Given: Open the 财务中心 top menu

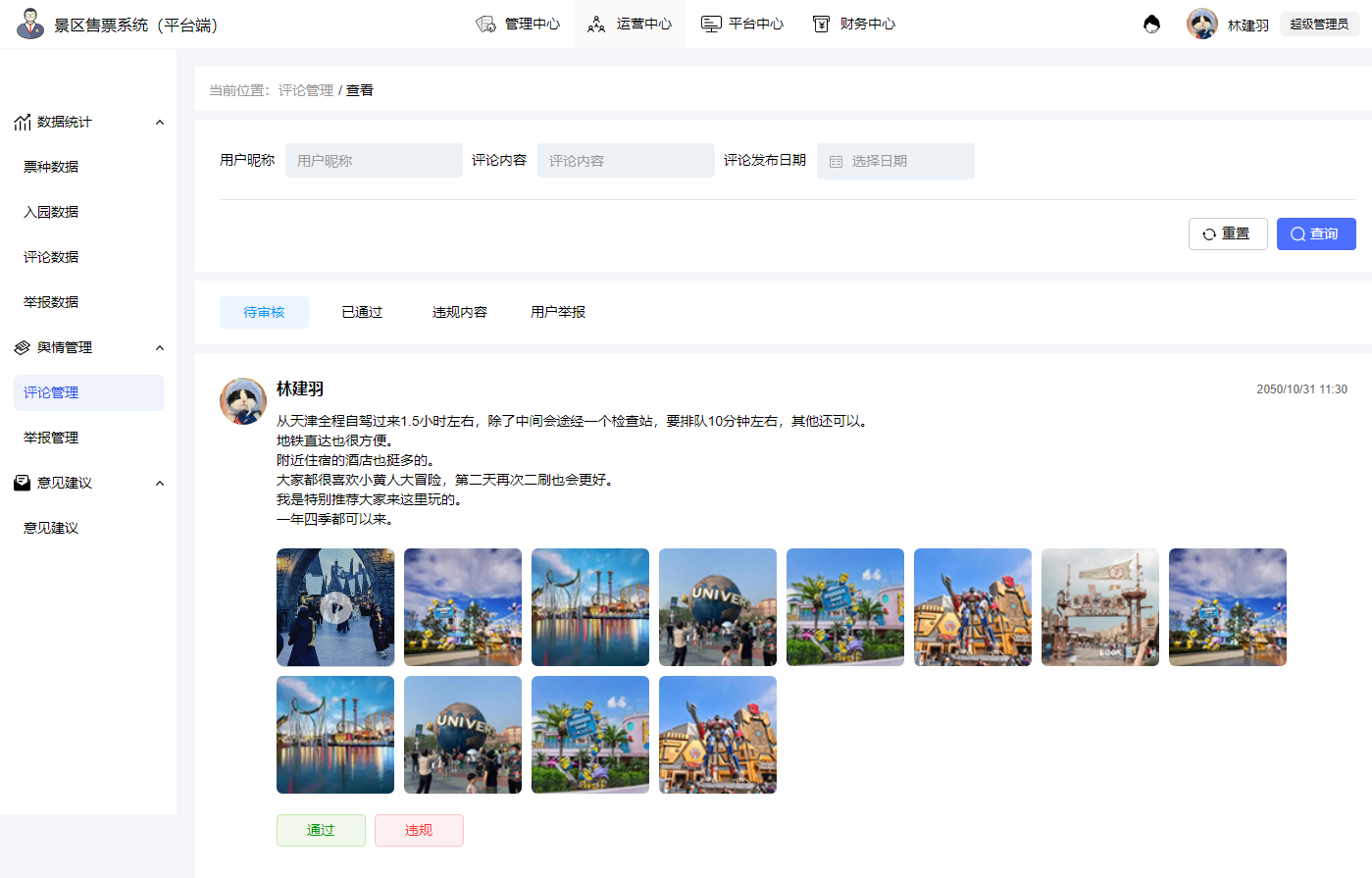Looking at the screenshot, I should [x=854, y=24].
